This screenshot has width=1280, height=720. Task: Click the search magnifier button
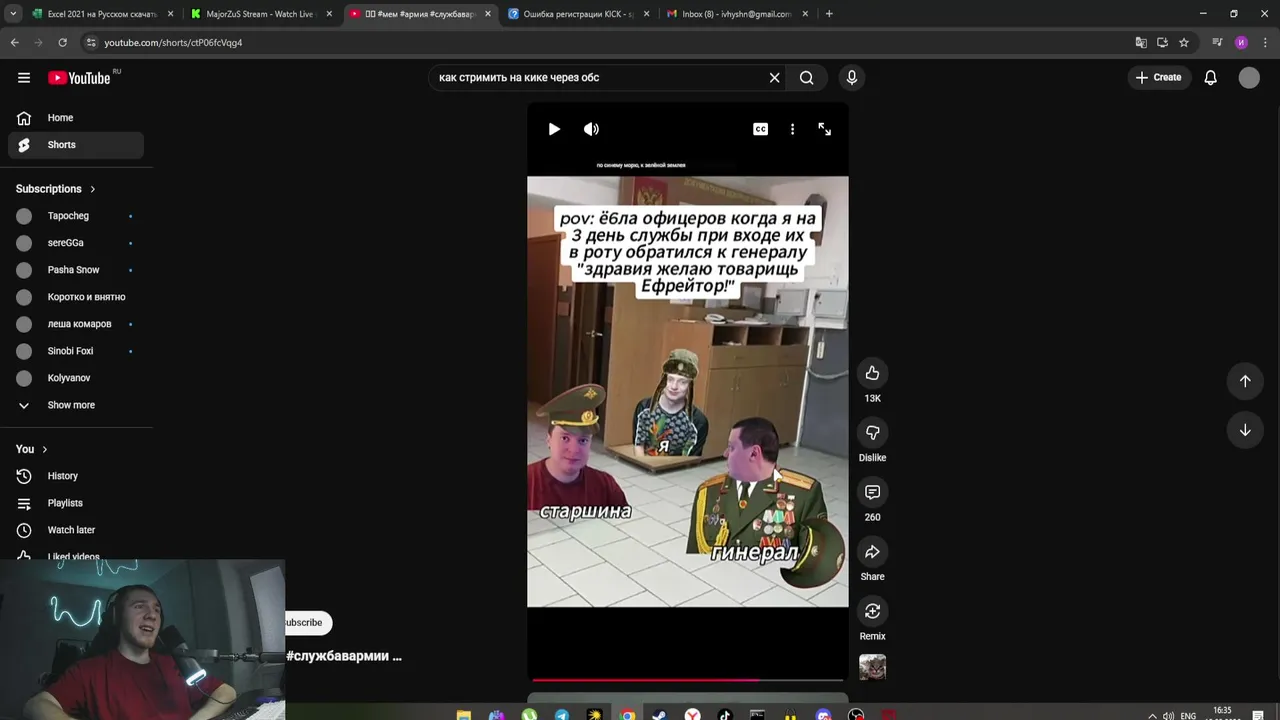click(x=807, y=77)
